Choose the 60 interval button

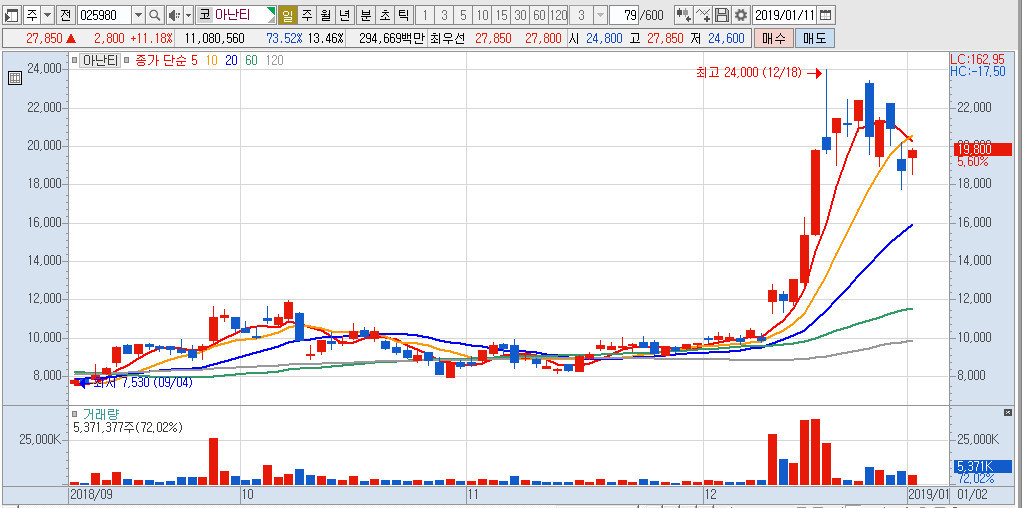(539, 14)
